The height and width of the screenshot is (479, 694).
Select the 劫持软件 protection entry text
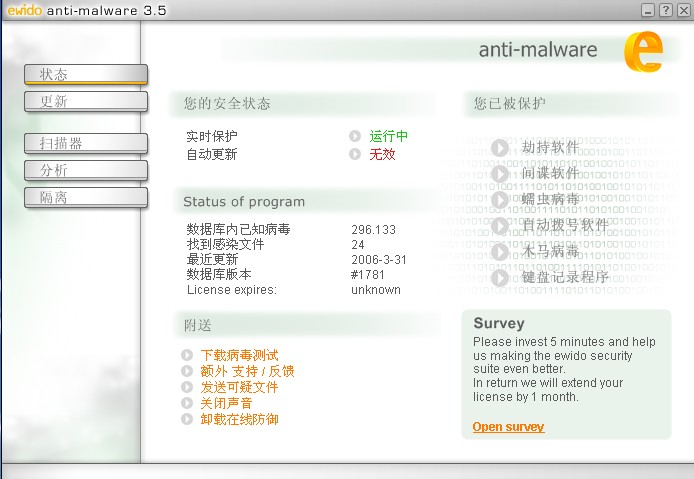[x=550, y=147]
